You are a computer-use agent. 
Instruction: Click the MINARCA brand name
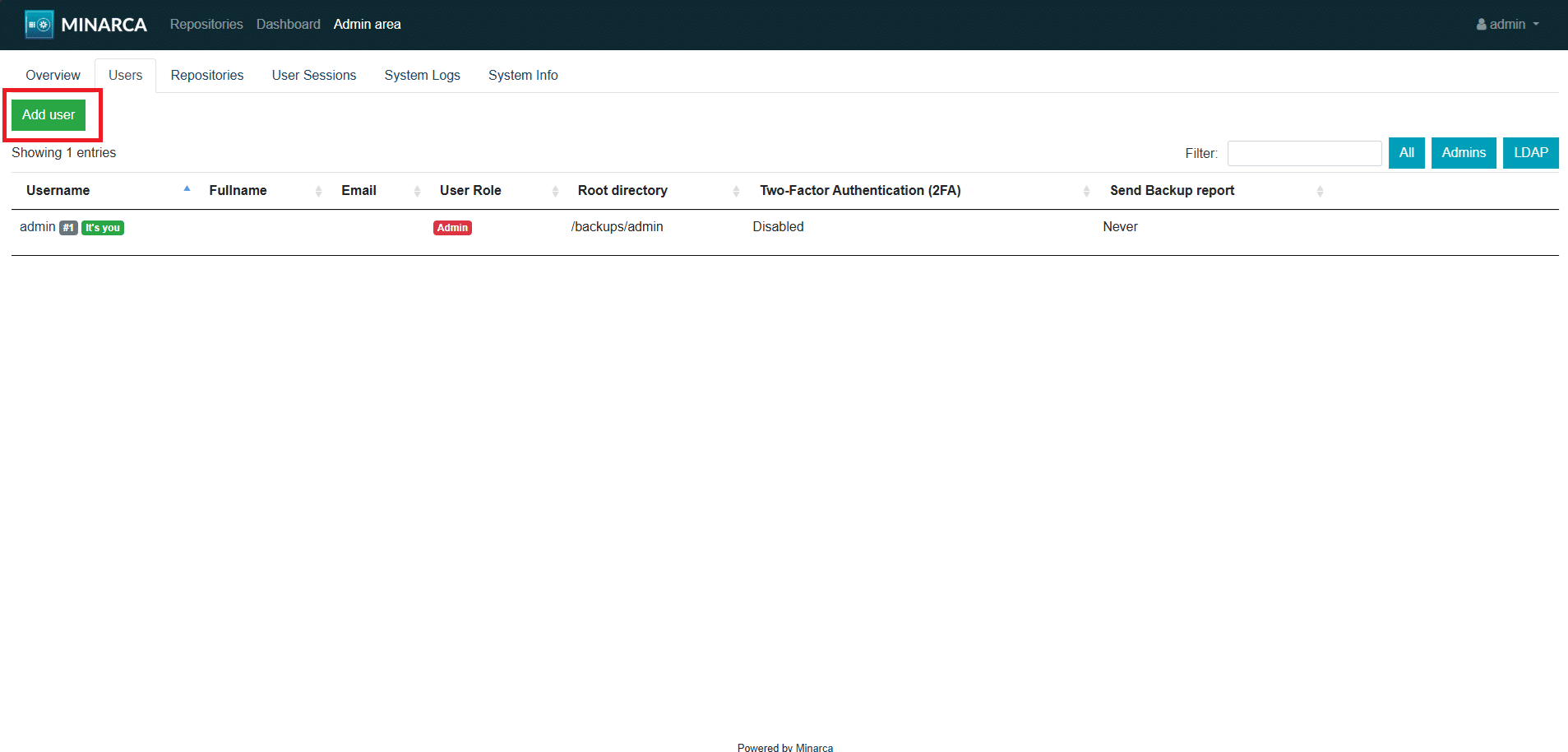(x=104, y=25)
